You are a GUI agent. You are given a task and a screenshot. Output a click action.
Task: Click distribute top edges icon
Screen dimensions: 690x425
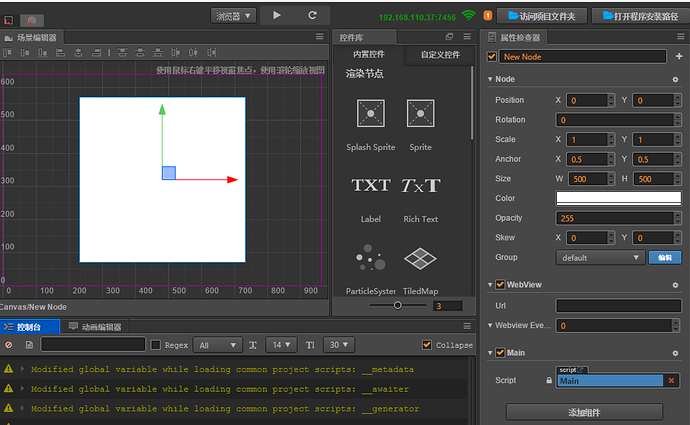coord(122,53)
